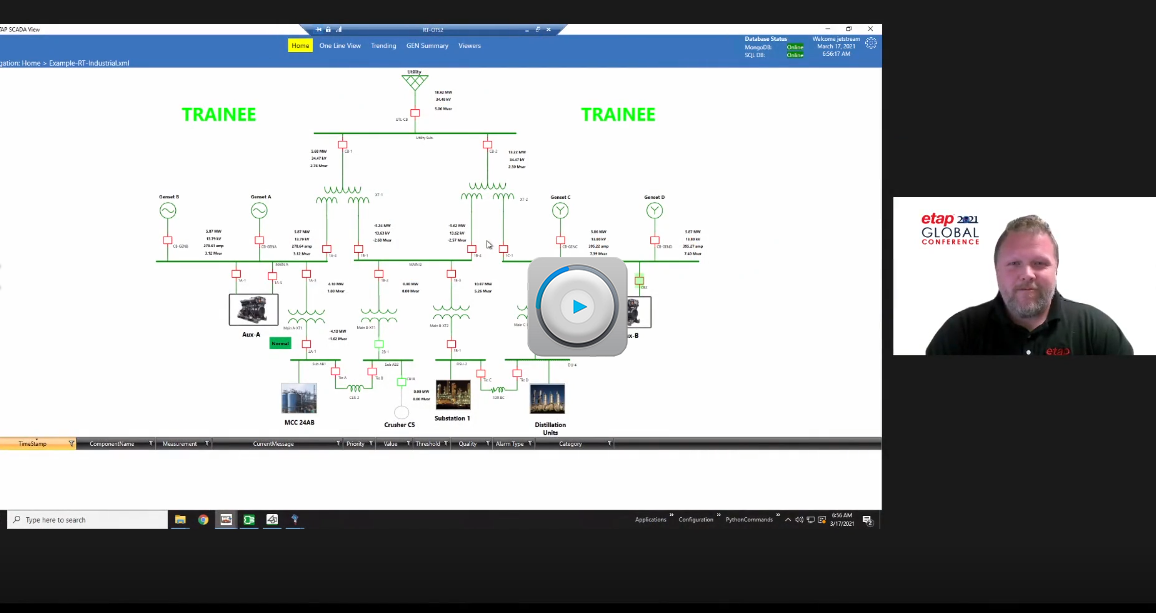
Task: Click the Utility grid source symbol
Action: pos(414,83)
